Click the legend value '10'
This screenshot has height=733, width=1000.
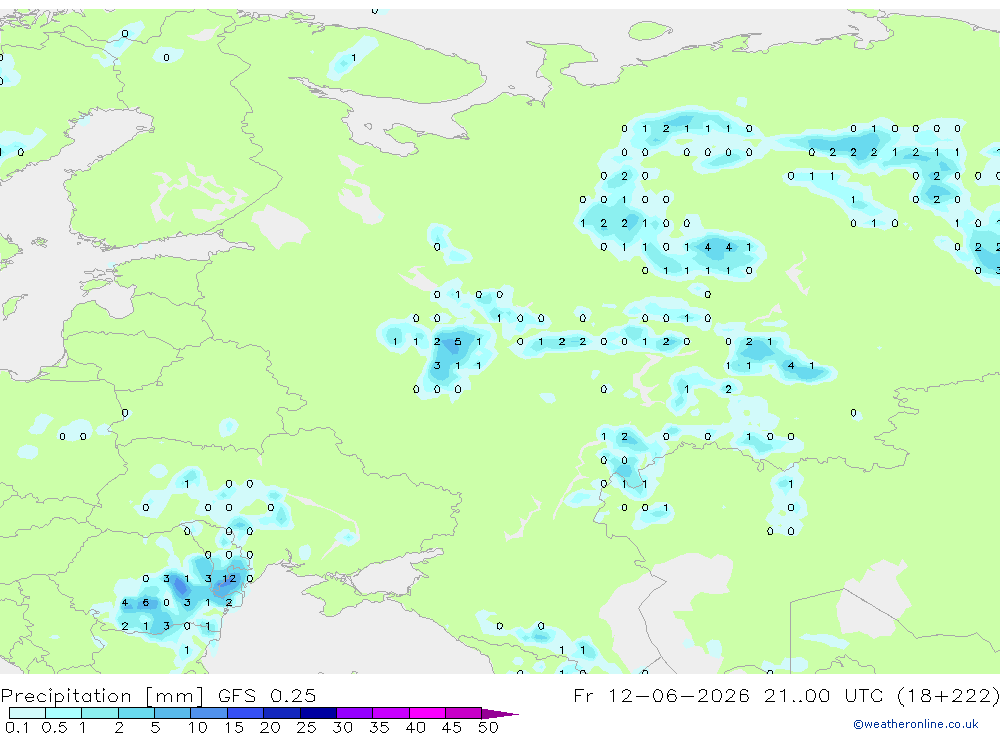coord(197,727)
